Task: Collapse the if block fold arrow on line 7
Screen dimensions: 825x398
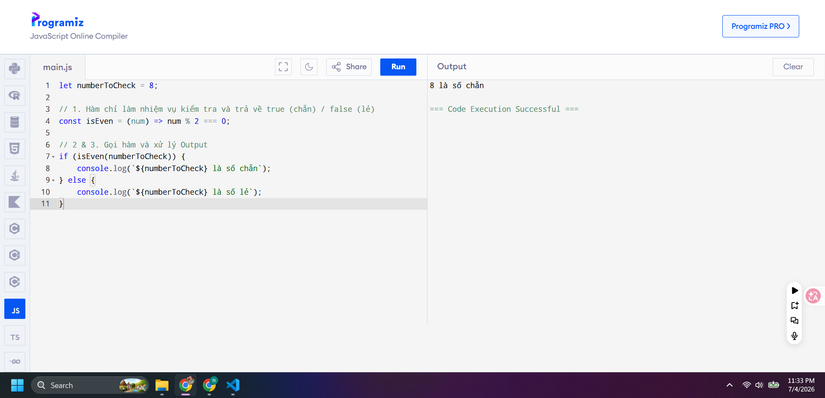Action: click(x=53, y=157)
